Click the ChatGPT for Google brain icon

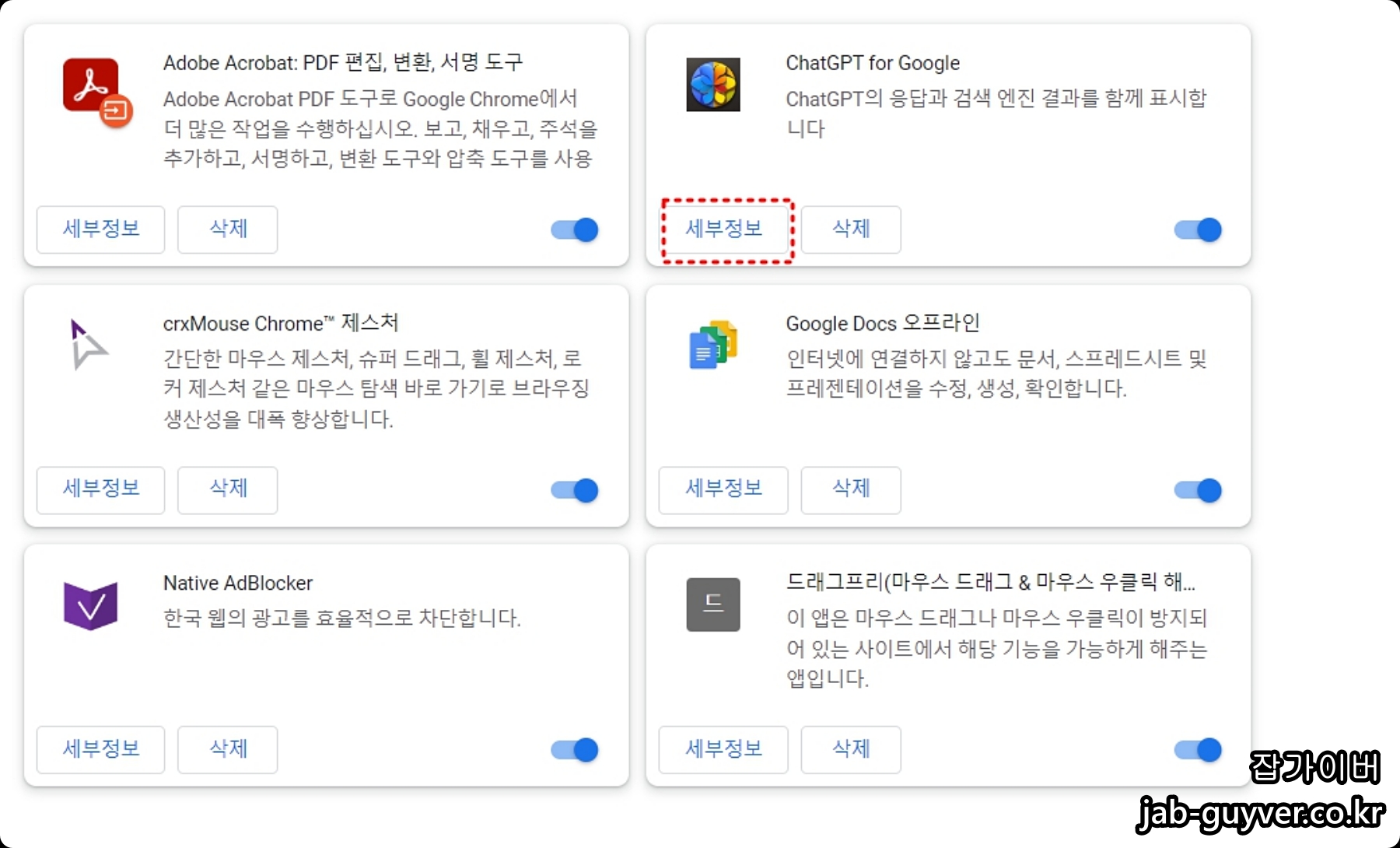[x=713, y=84]
